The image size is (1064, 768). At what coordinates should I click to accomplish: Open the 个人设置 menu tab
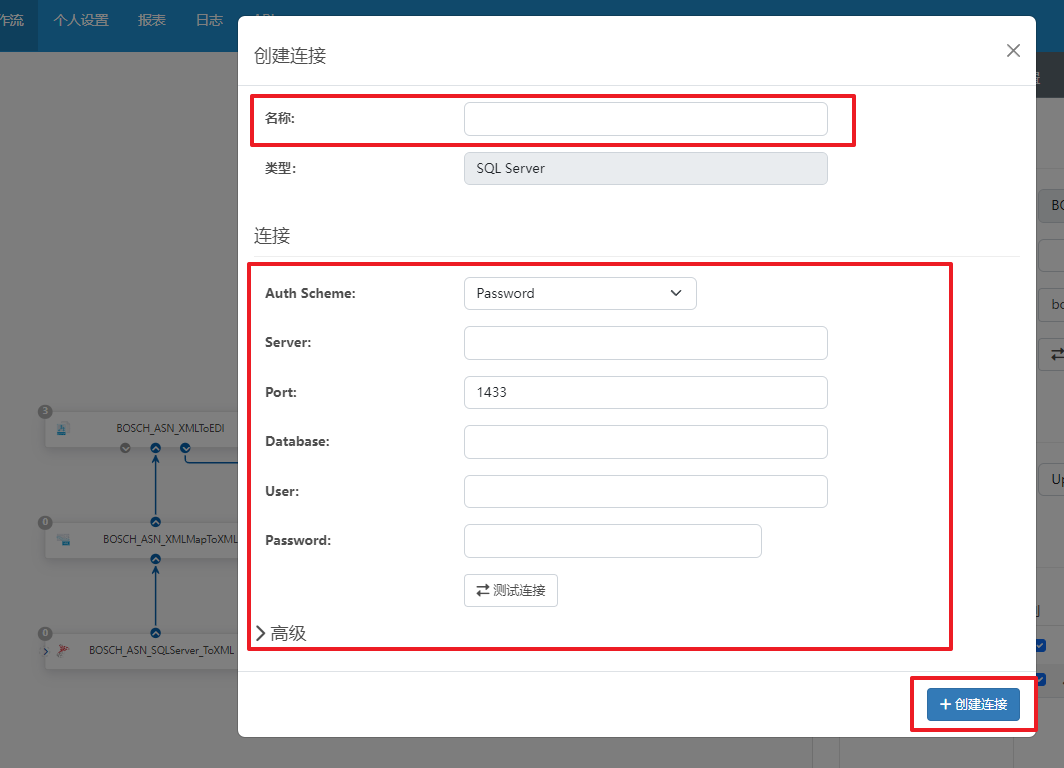click(x=81, y=20)
